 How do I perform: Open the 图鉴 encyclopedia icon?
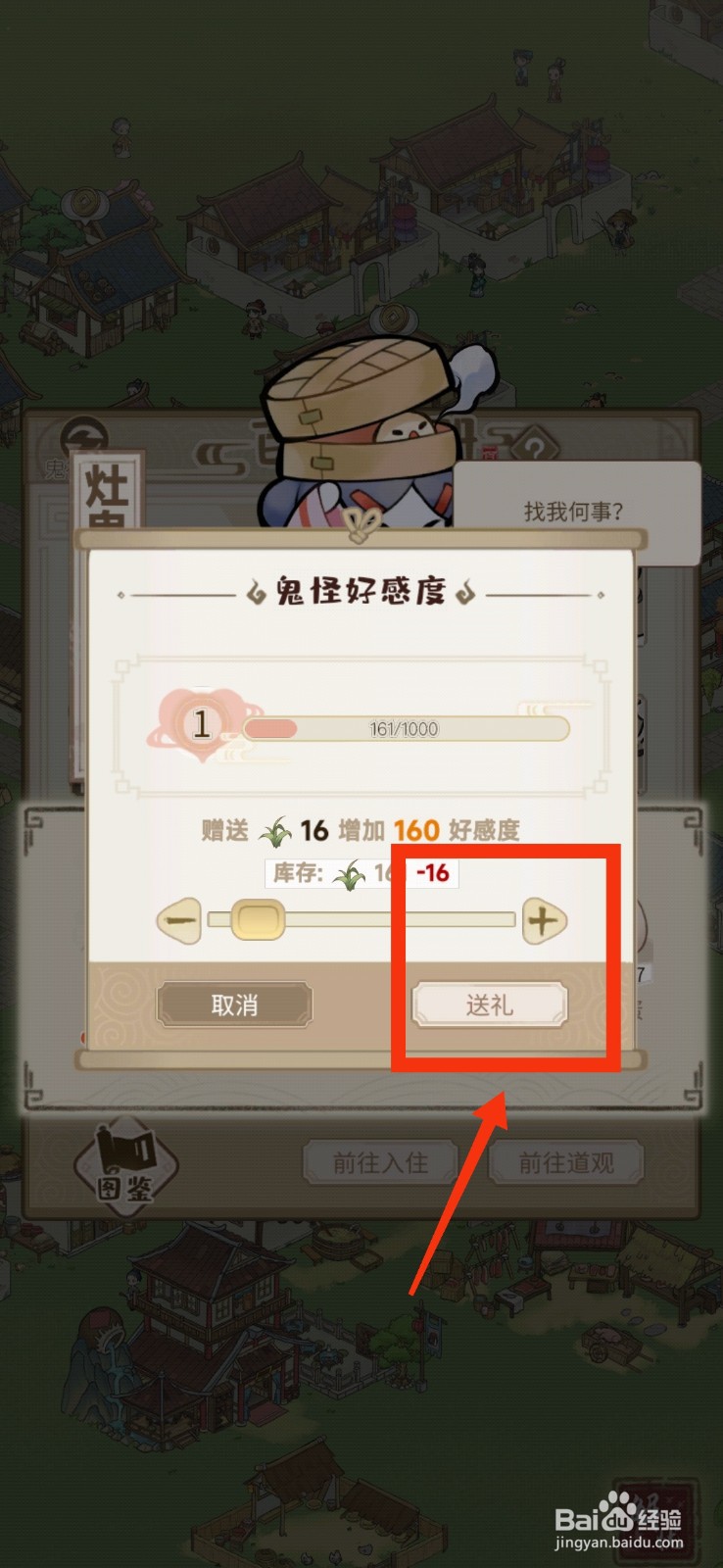pyautogui.click(x=126, y=1167)
